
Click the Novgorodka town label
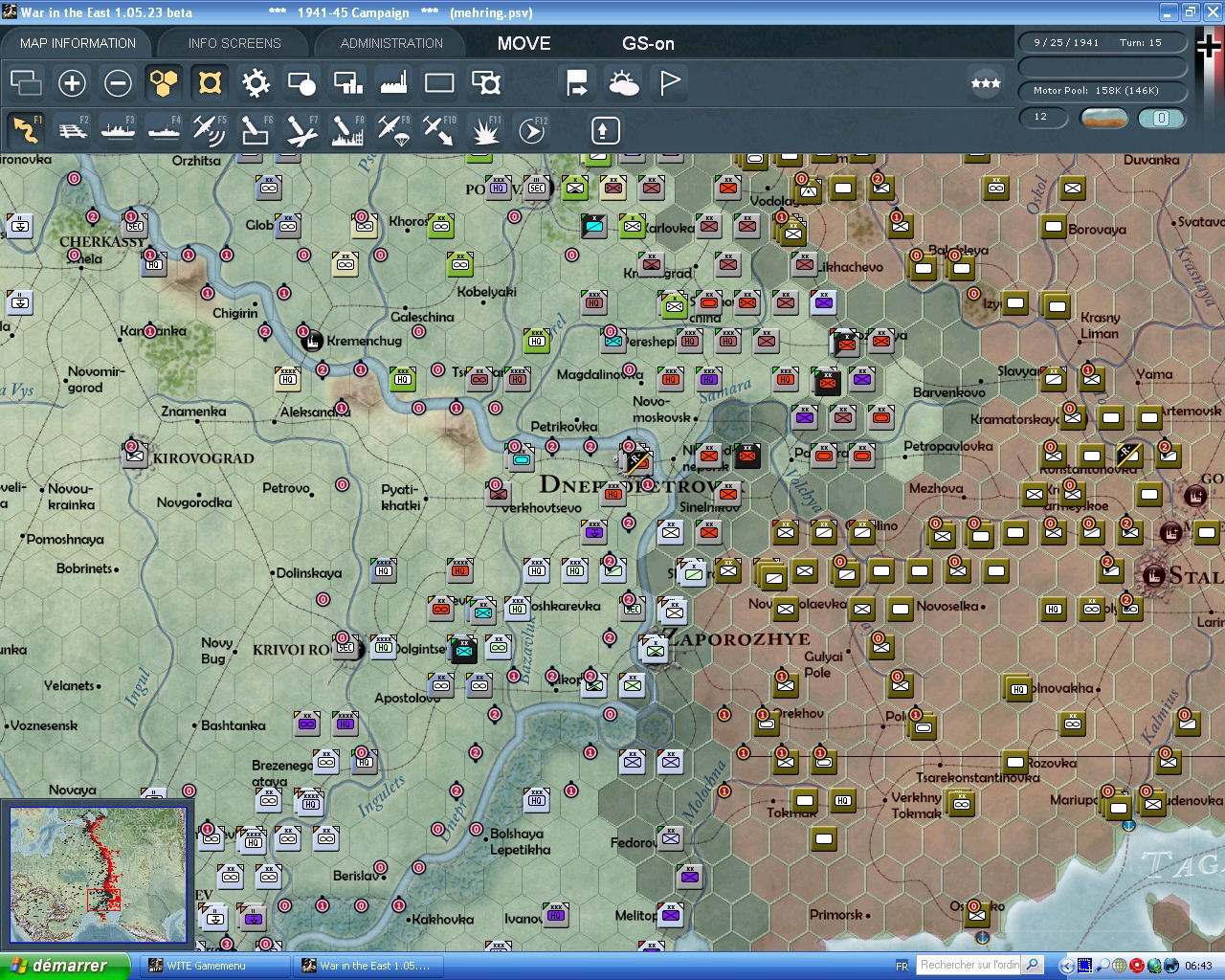194,502
